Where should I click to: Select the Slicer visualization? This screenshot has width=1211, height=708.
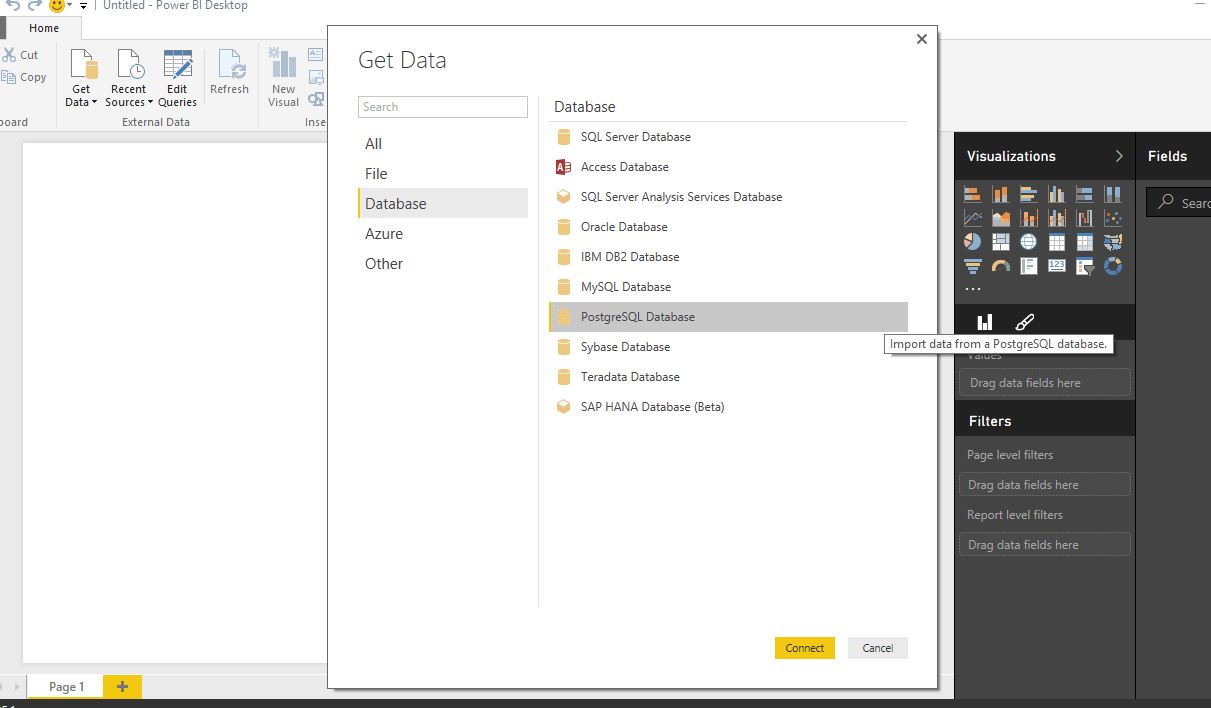pos(1084,266)
